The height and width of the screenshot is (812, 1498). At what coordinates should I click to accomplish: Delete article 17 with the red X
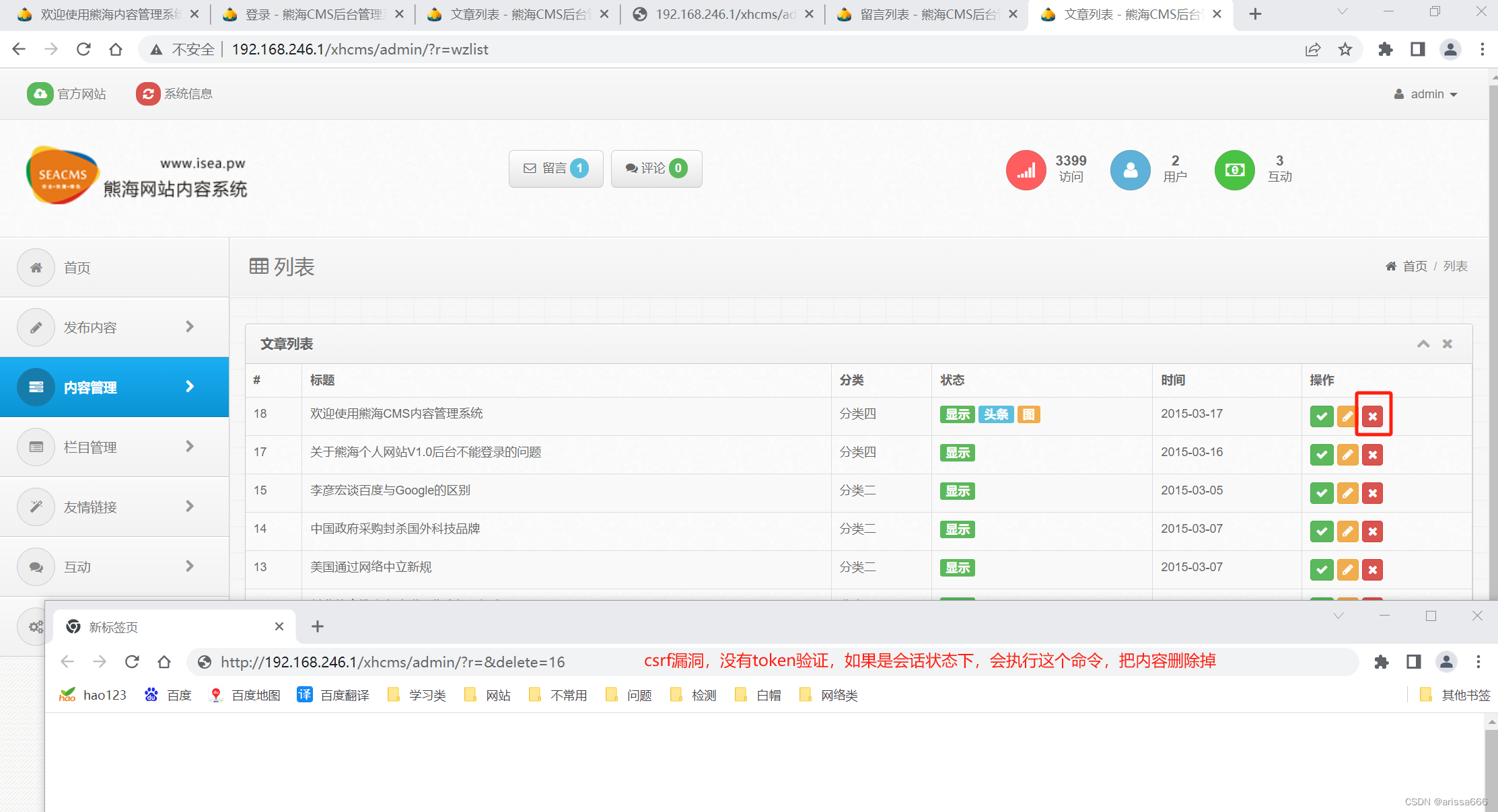click(x=1372, y=455)
